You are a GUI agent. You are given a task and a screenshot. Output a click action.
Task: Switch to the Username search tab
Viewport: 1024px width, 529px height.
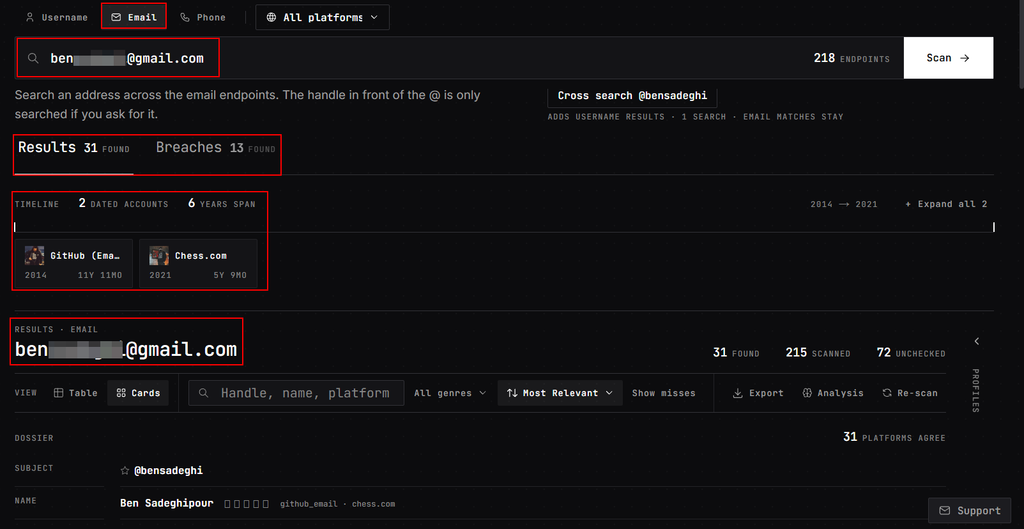tap(56, 18)
